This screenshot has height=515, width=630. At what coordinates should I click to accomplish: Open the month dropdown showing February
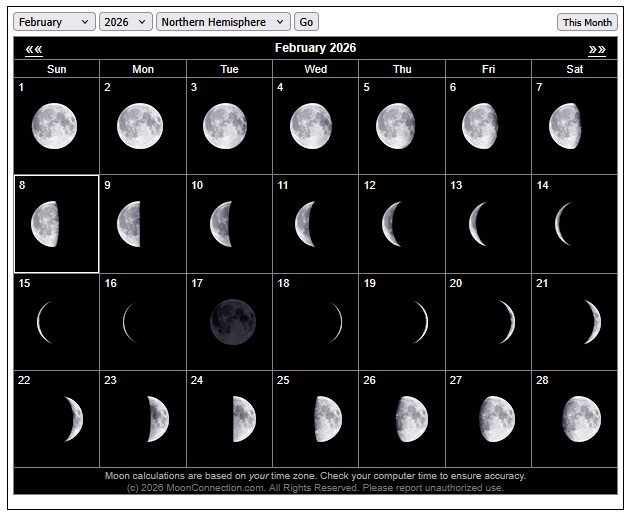(55, 22)
